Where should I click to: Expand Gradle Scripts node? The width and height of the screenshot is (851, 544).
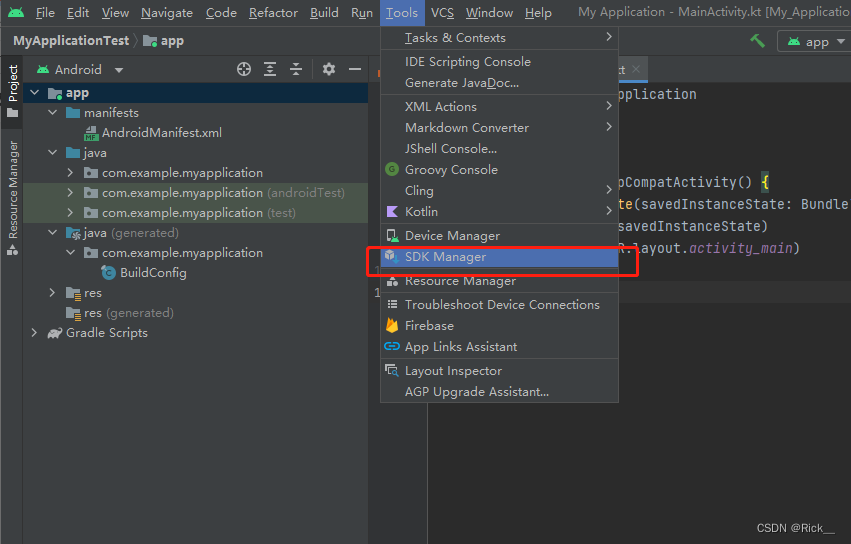click(35, 333)
